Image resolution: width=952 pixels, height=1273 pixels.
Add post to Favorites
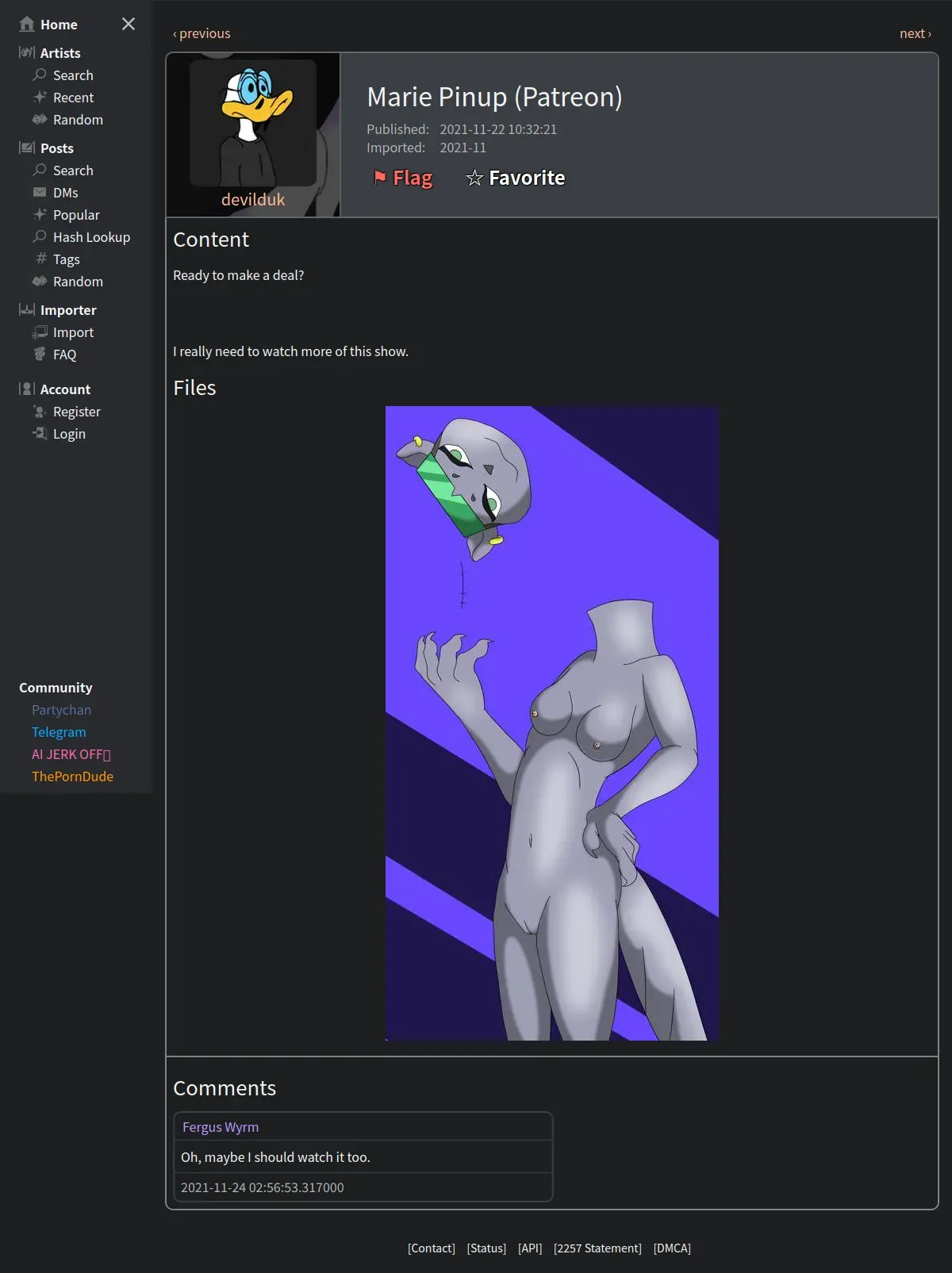[516, 178]
